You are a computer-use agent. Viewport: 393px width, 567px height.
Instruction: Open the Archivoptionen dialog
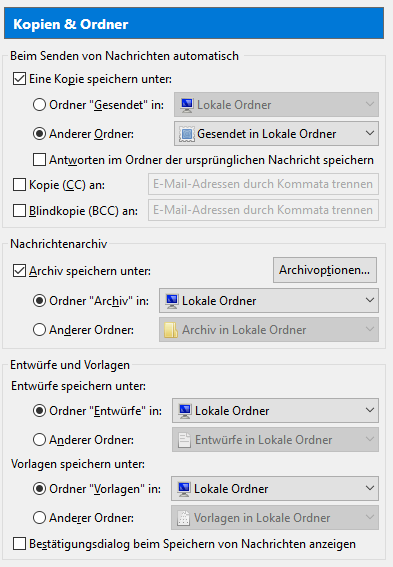325,270
